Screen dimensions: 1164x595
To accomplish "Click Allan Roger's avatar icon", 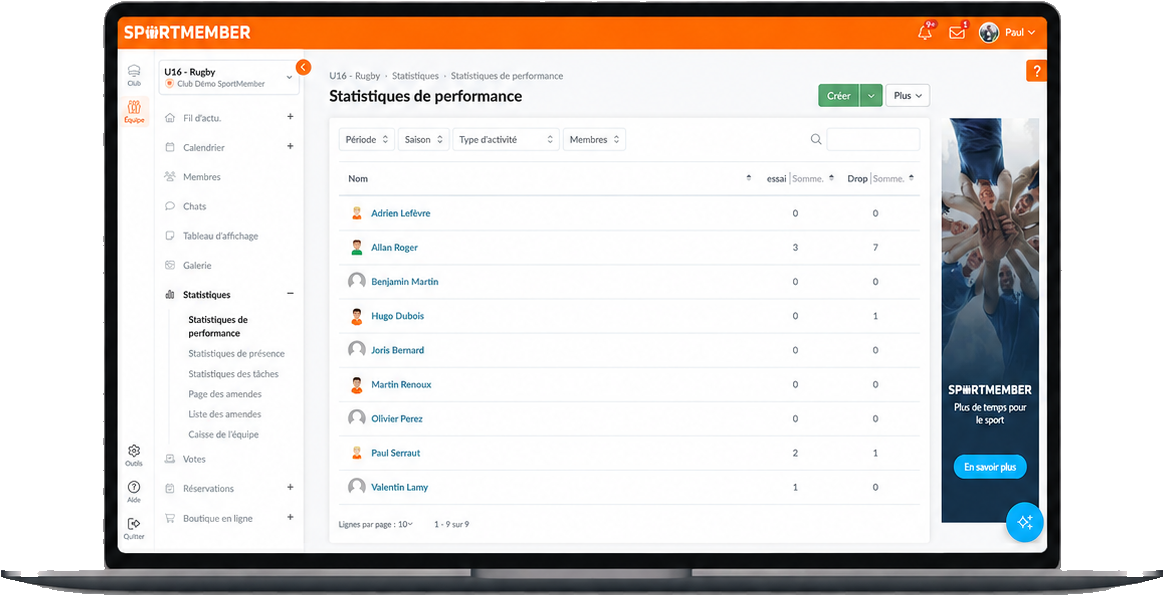I will pos(356,247).
